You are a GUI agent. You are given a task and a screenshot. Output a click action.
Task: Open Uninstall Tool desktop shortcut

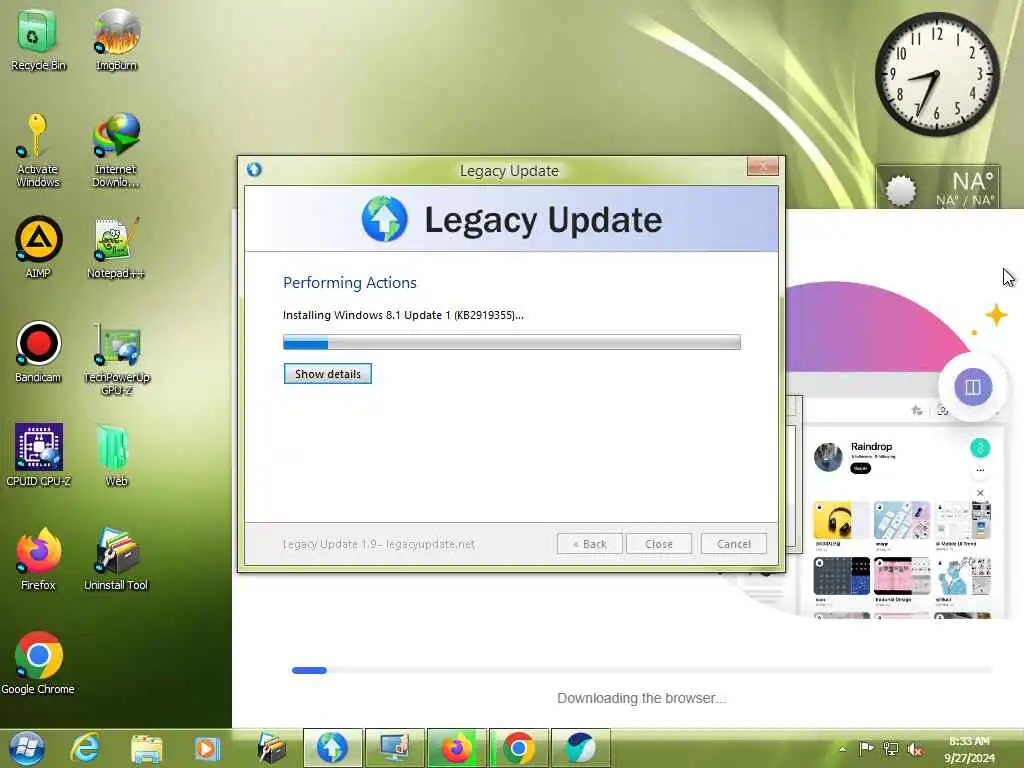click(x=116, y=559)
